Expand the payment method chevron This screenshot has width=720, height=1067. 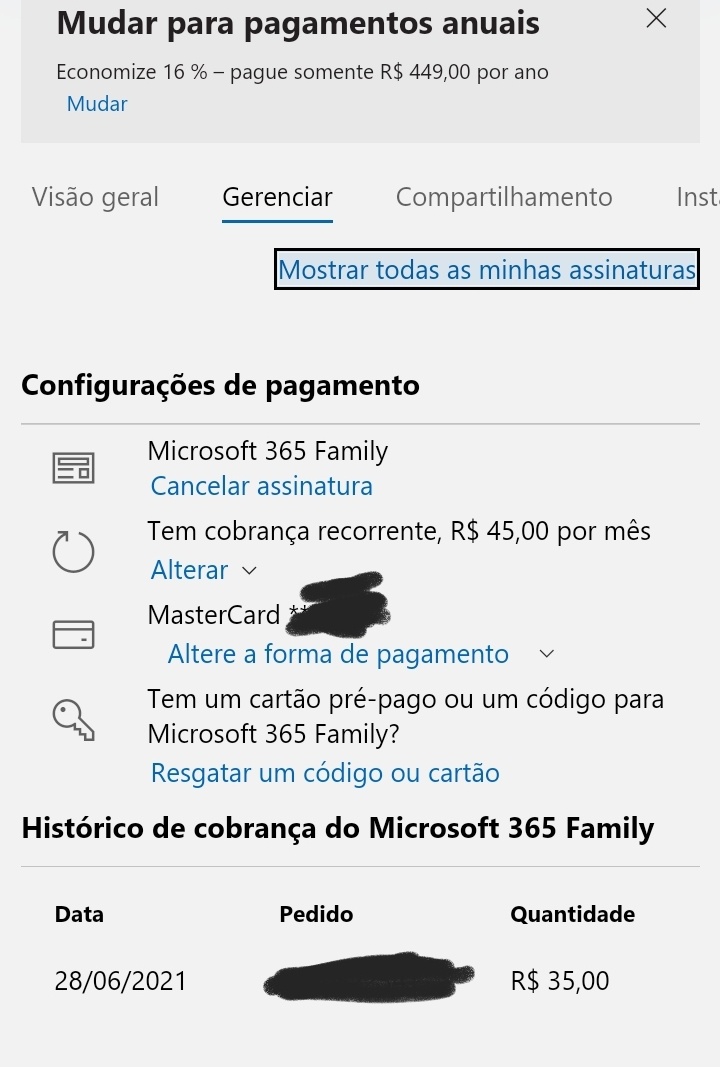[546, 654]
